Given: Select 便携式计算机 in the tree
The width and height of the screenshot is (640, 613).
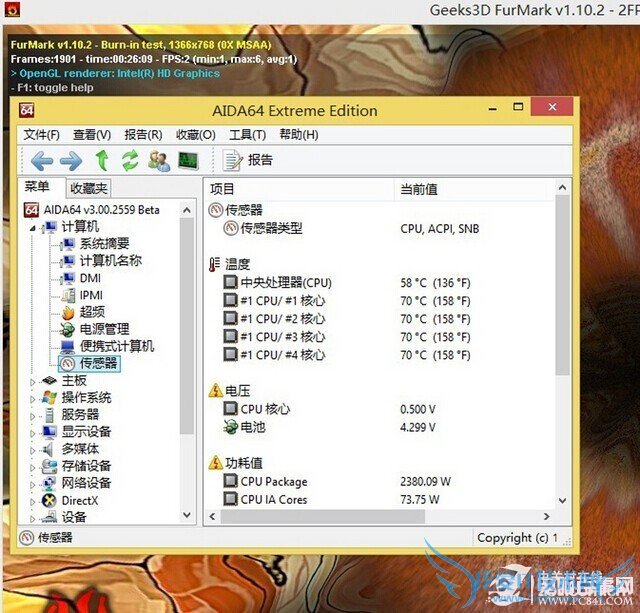Looking at the screenshot, I should [117, 346].
